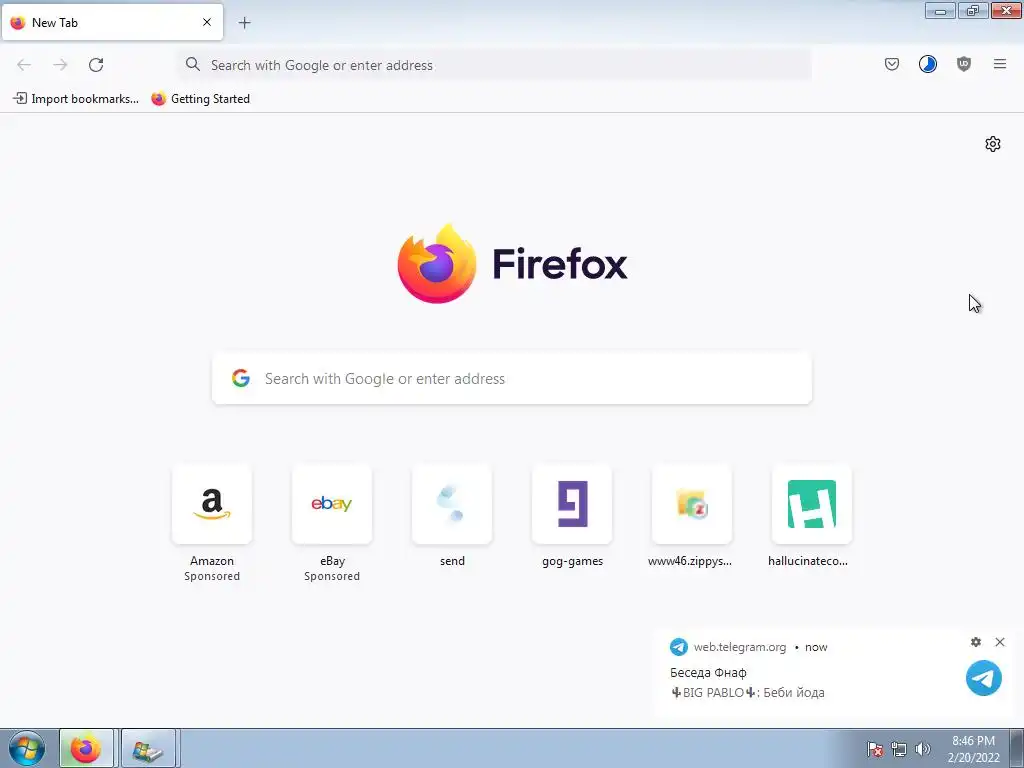Open the blue half-circle extension icon
The image size is (1024, 768).
[x=927, y=64]
